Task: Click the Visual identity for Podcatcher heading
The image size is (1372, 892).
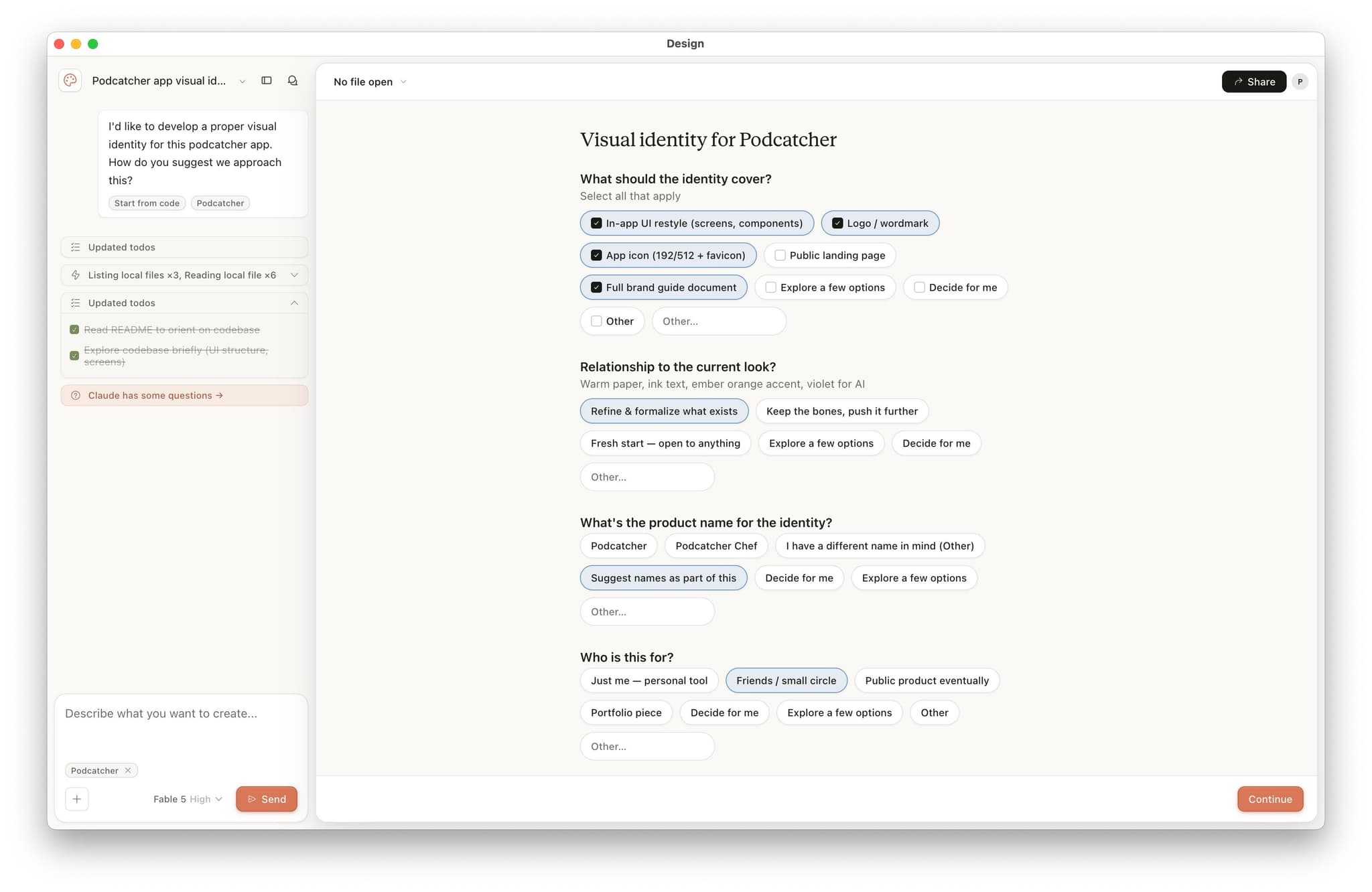Action: pos(708,140)
